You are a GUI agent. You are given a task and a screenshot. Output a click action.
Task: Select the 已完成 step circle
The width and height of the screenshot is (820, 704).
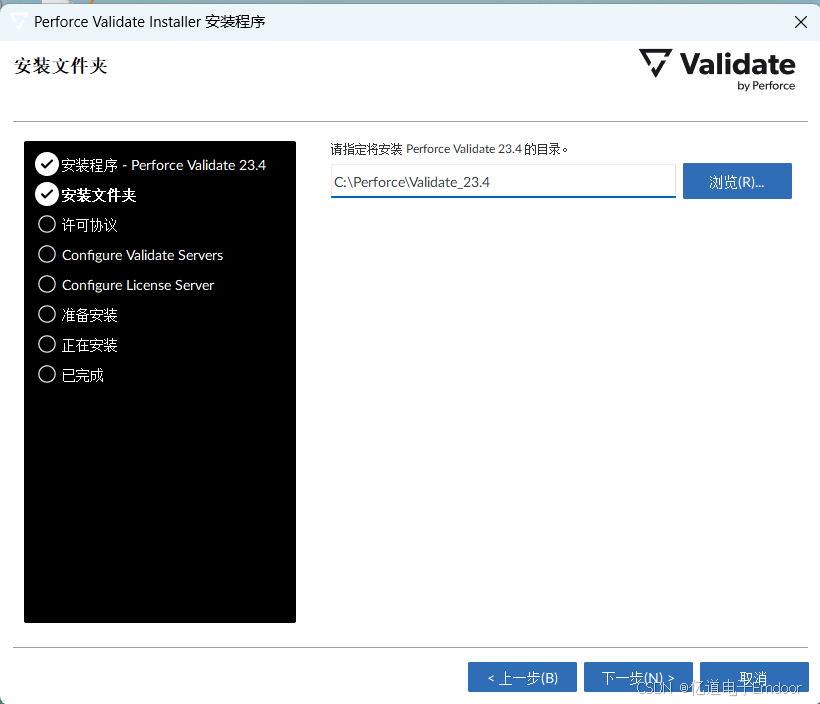pos(46,374)
